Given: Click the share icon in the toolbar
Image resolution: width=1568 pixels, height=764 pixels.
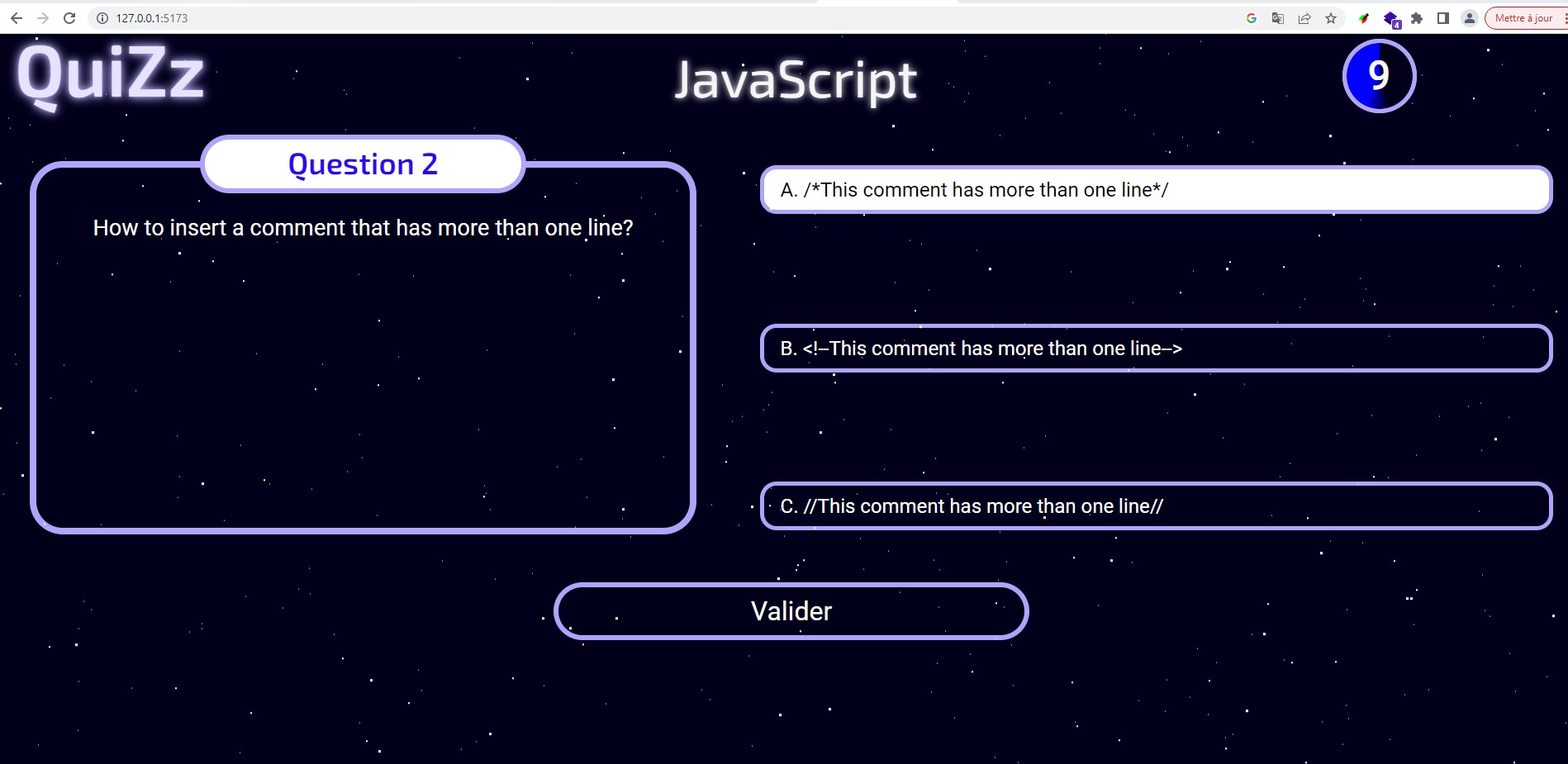Looking at the screenshot, I should pyautogui.click(x=1305, y=17).
